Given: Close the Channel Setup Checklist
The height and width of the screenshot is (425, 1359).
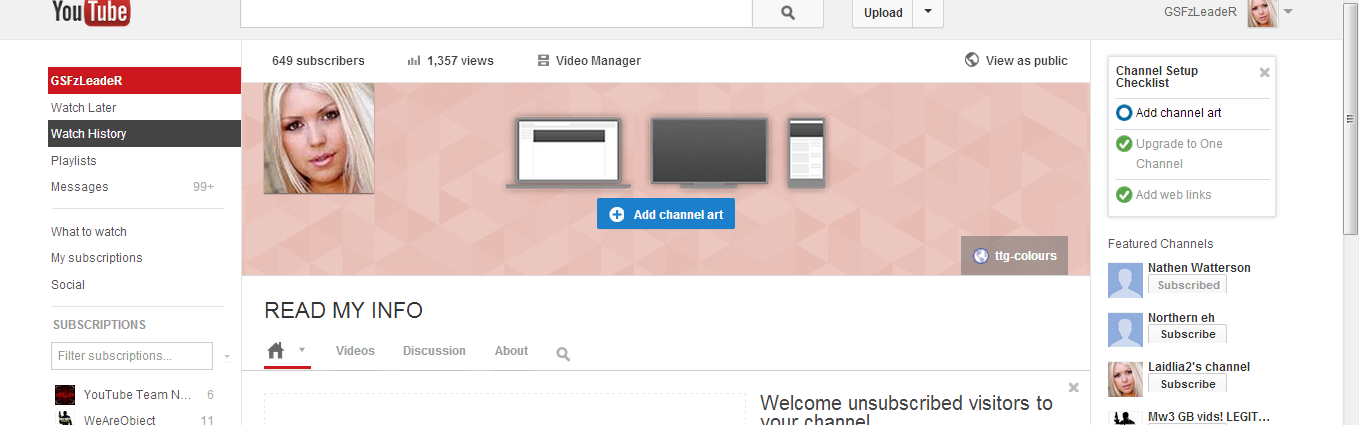Looking at the screenshot, I should pos(1264,72).
